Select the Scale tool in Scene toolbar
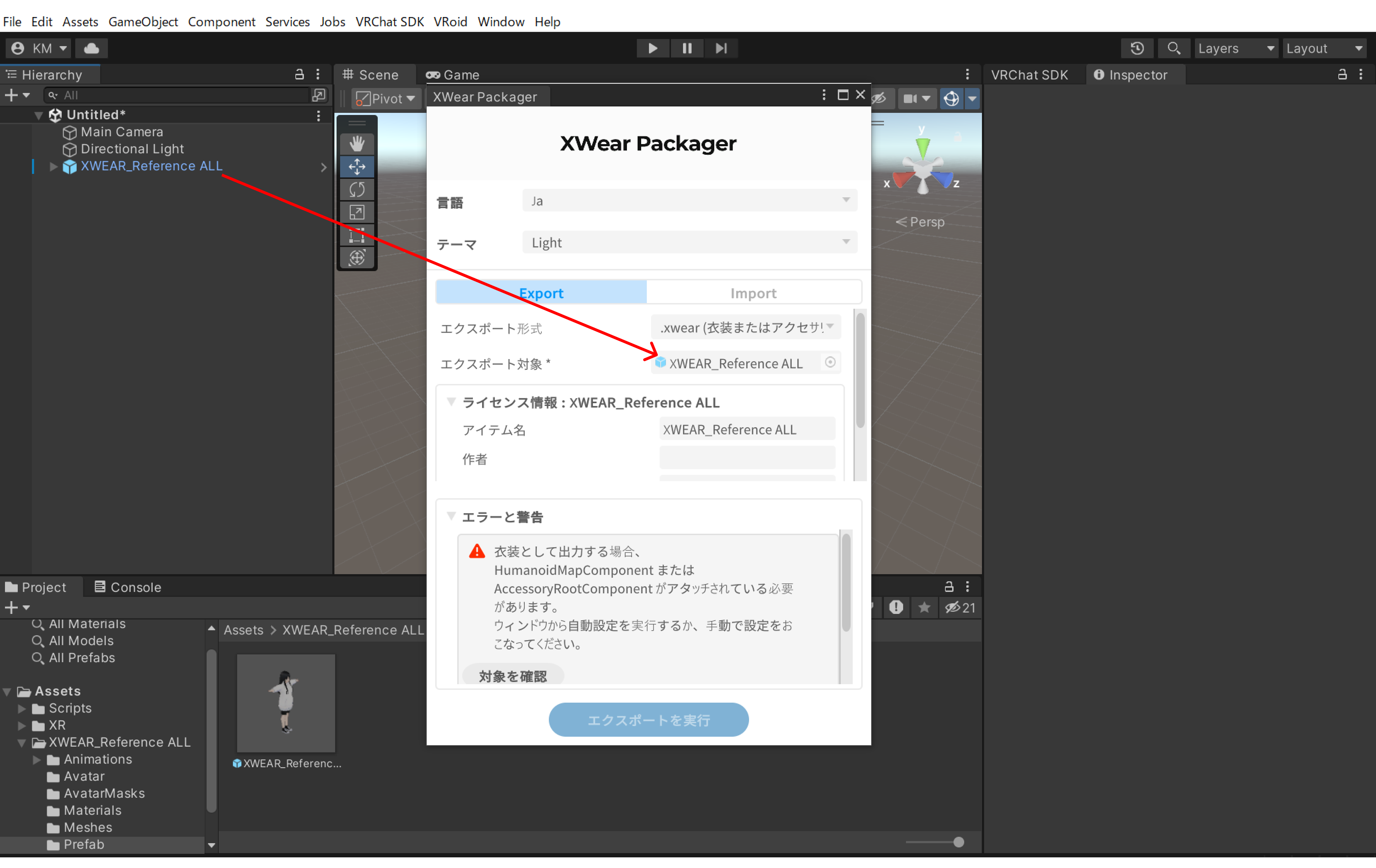The image size is (1376, 868). point(356,212)
